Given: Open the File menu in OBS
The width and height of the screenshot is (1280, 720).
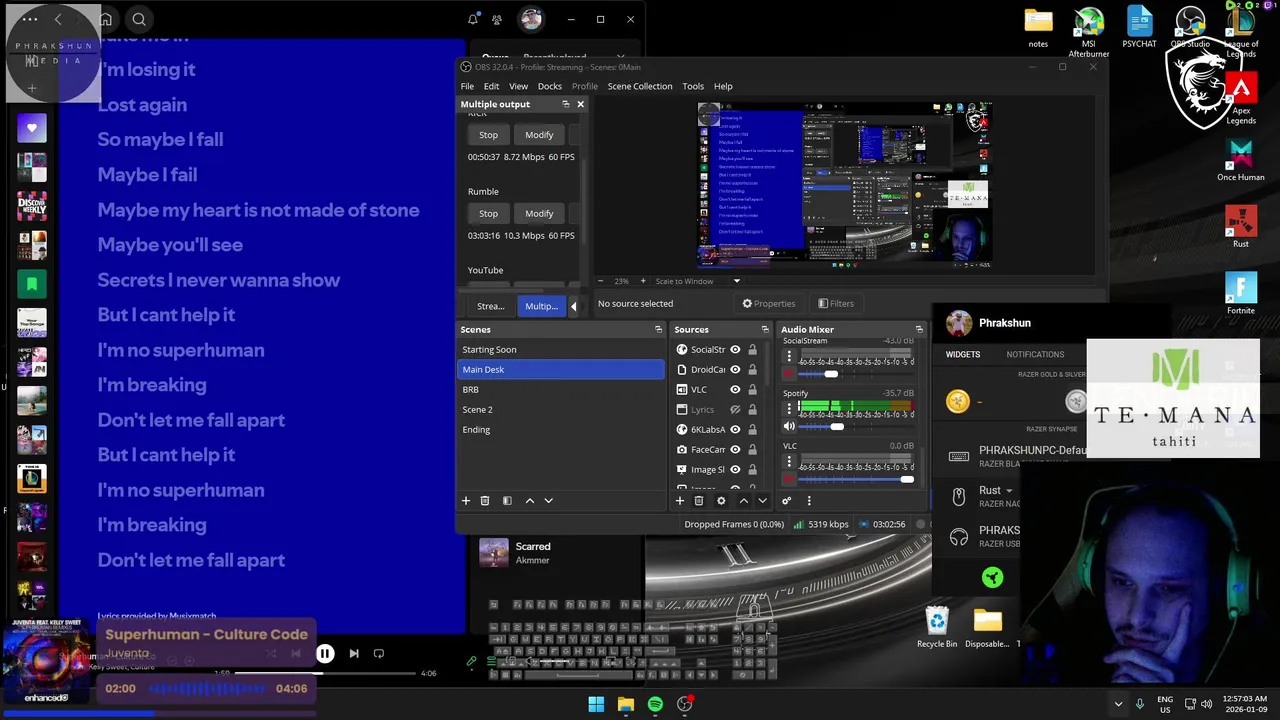Looking at the screenshot, I should pos(467,86).
